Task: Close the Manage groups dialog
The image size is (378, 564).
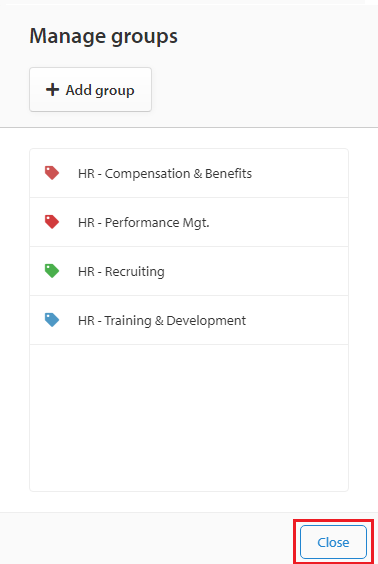Action: [x=333, y=542]
